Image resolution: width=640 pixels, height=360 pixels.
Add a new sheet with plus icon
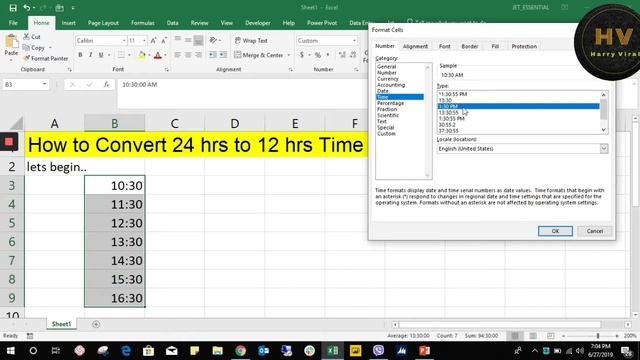click(x=96, y=324)
